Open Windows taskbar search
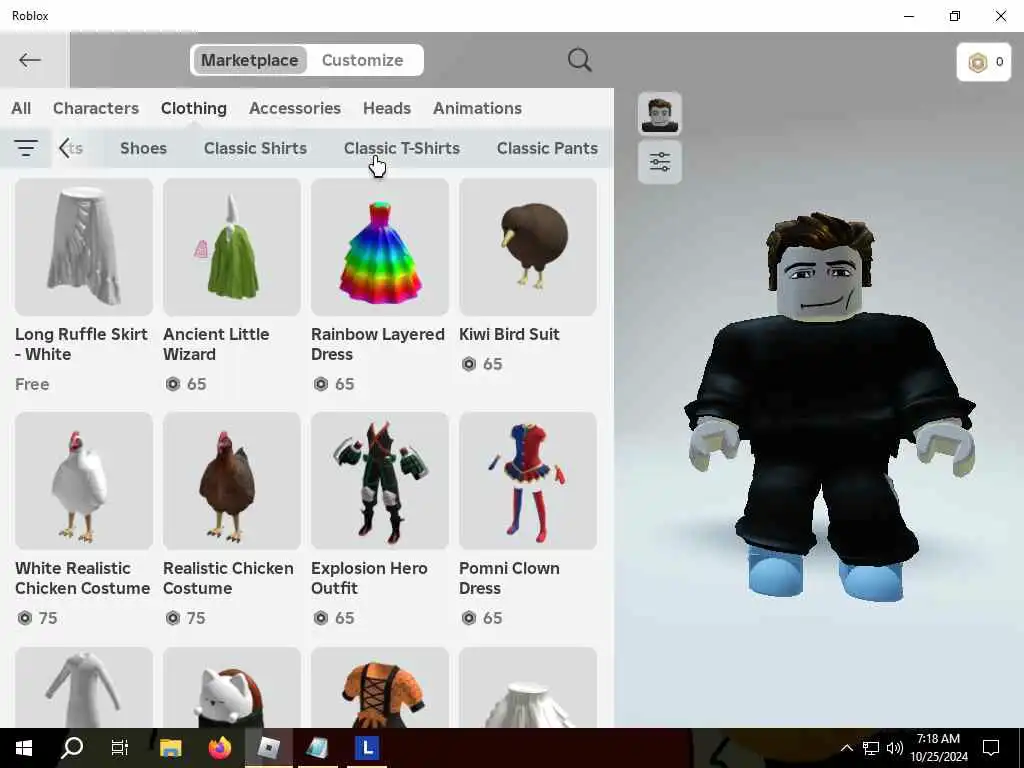 (x=72, y=748)
